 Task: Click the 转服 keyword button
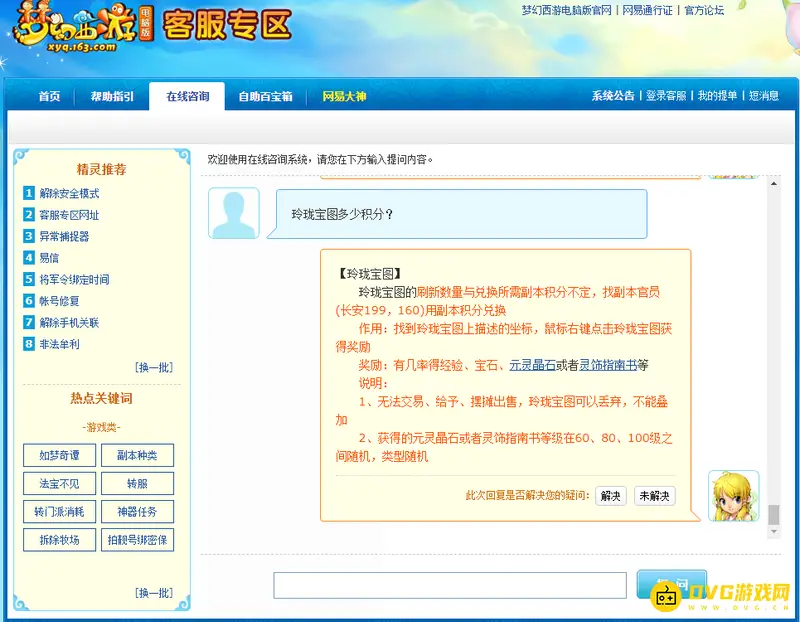[x=137, y=483]
